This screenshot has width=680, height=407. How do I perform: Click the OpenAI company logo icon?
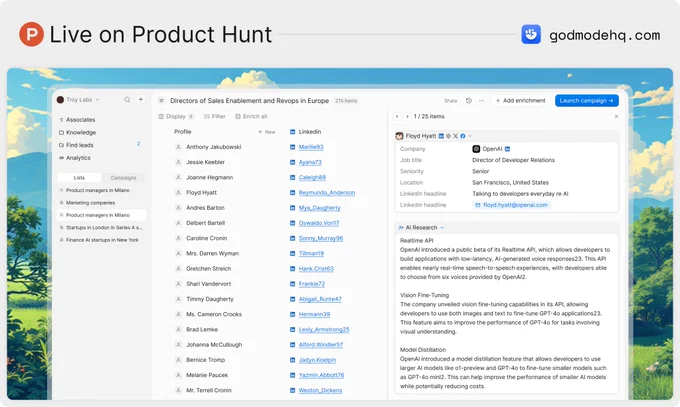(476, 149)
